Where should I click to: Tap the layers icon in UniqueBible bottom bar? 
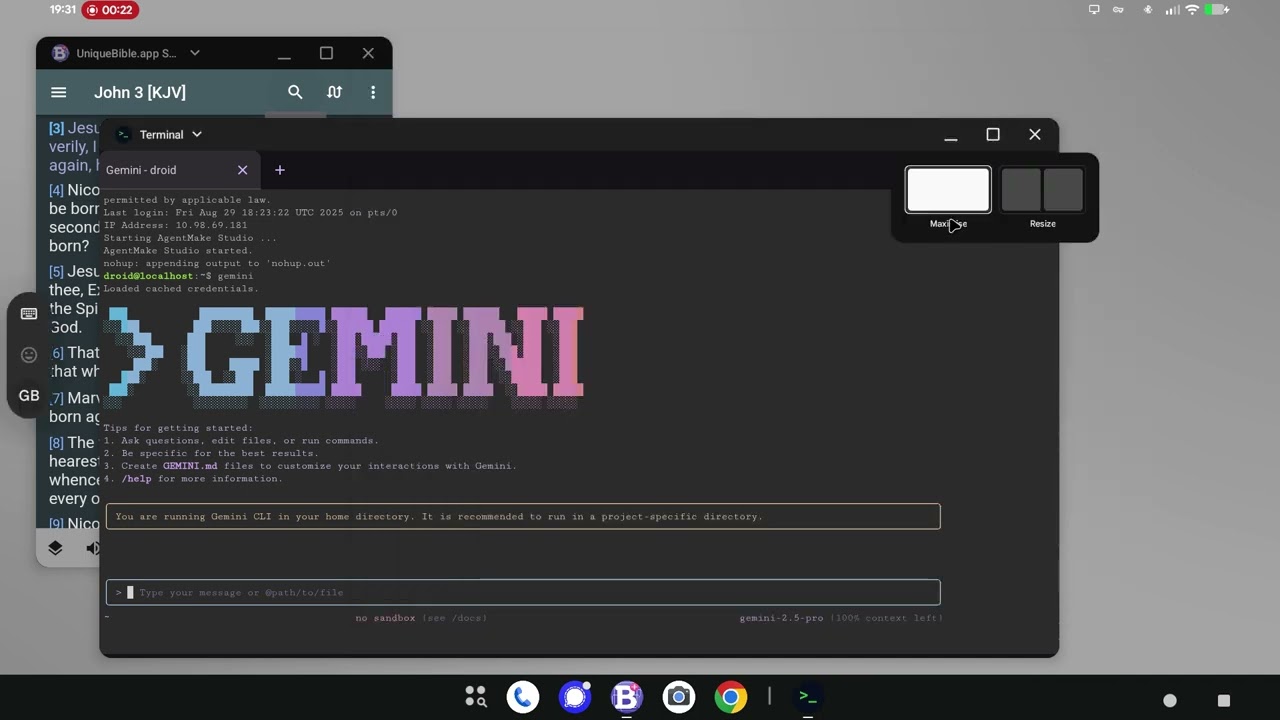55,548
